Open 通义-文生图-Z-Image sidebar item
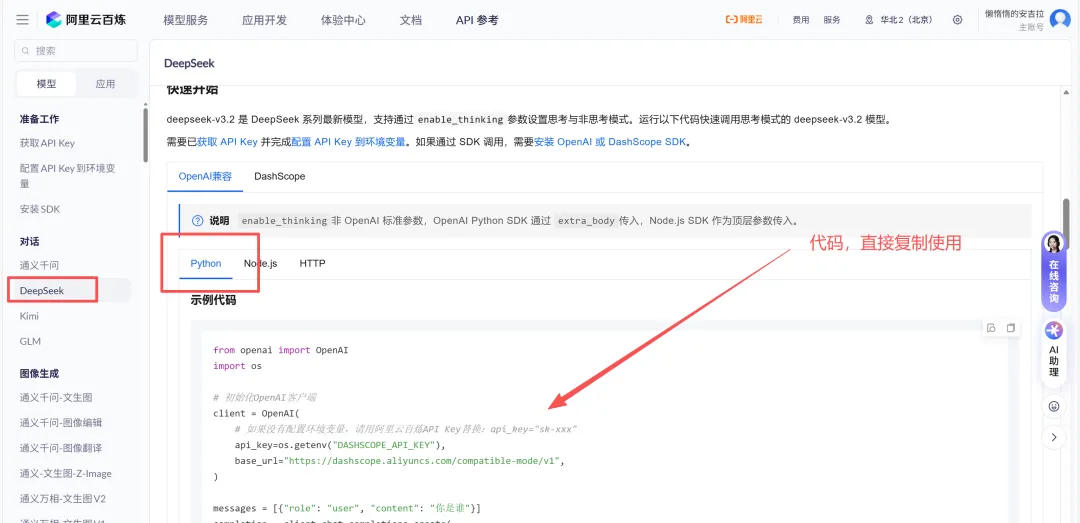This screenshot has width=1080, height=523. point(65,473)
